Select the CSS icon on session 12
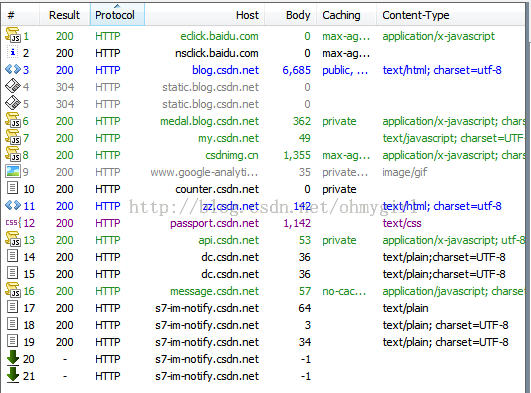This screenshot has width=531, height=393. pos(13,222)
